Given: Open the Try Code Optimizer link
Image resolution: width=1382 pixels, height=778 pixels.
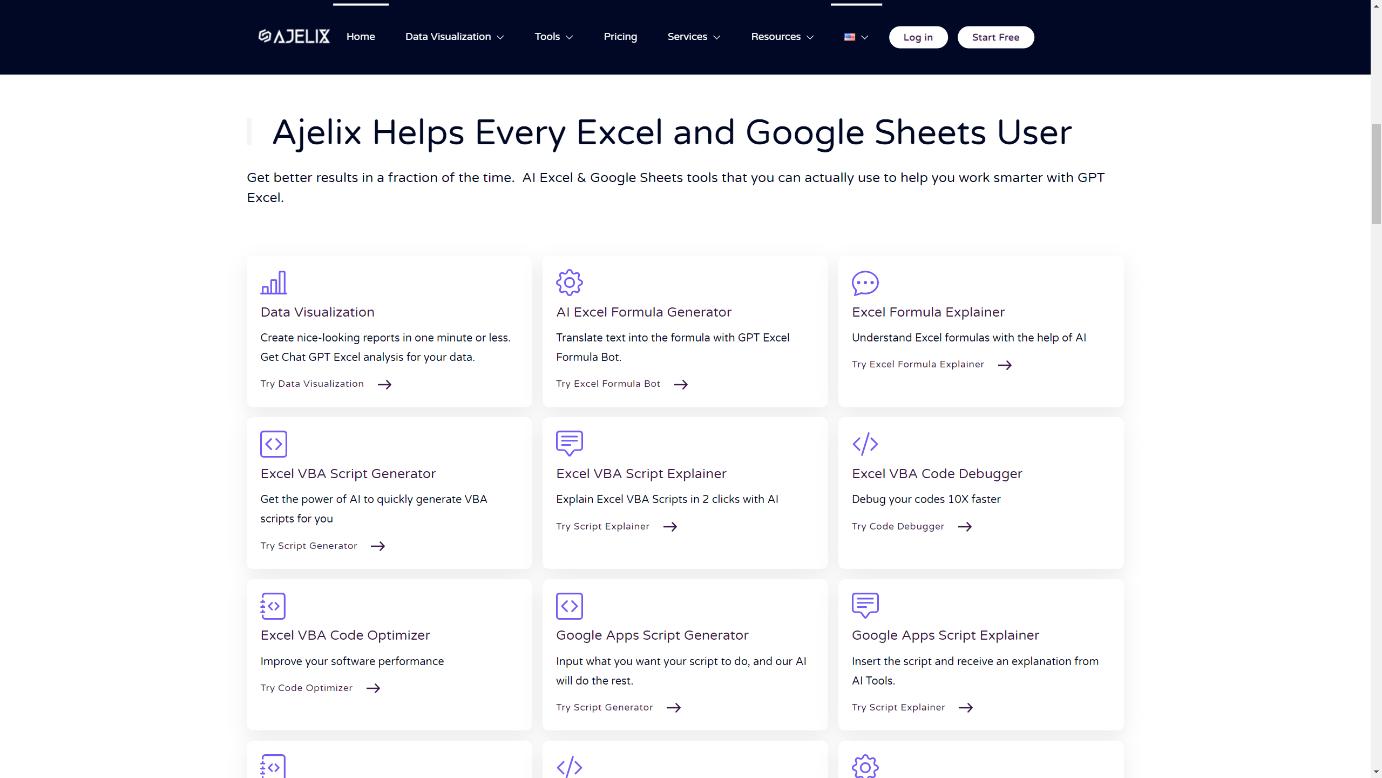Looking at the screenshot, I should (306, 688).
